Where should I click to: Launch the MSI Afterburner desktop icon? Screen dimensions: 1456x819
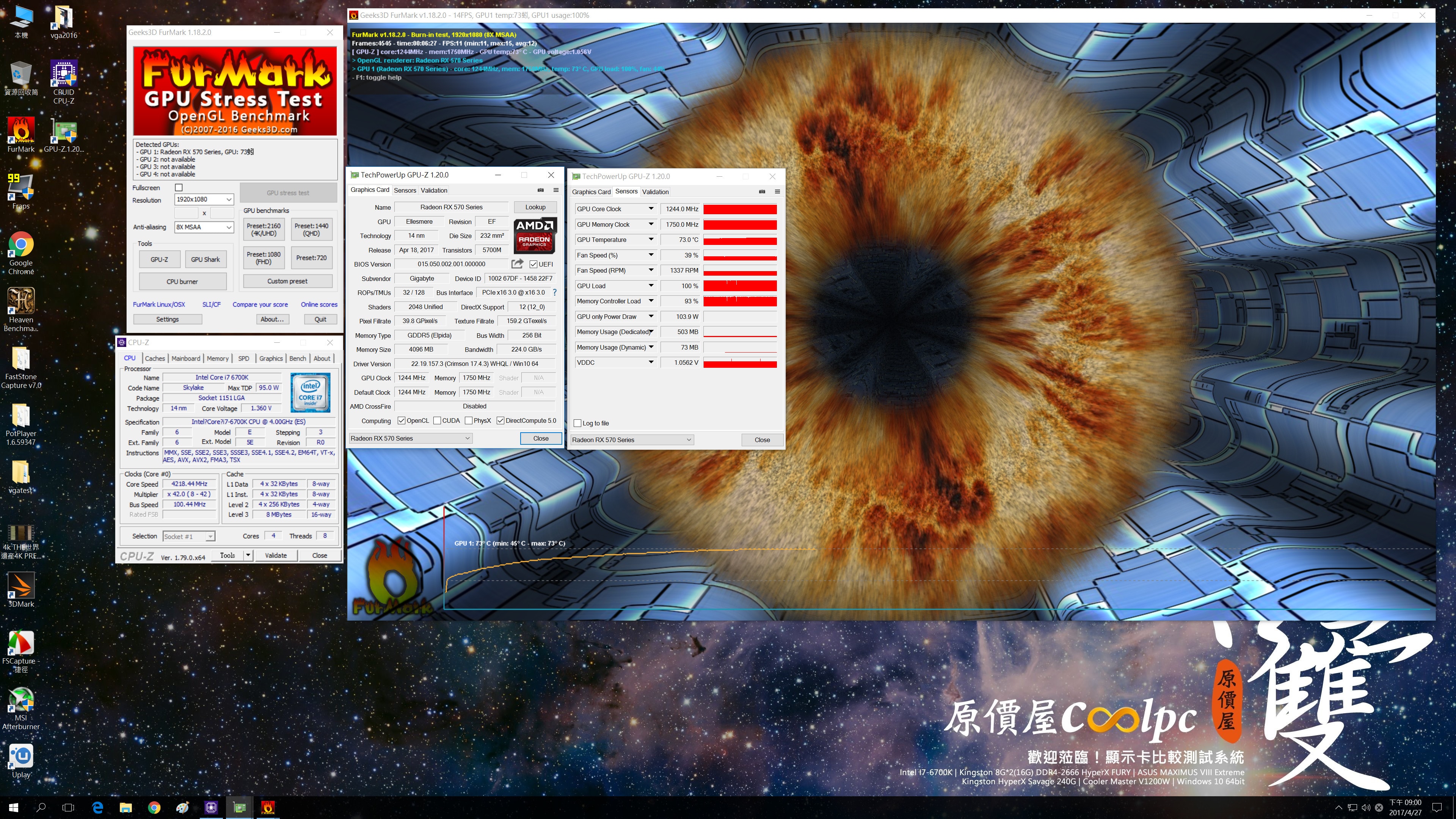[x=21, y=708]
